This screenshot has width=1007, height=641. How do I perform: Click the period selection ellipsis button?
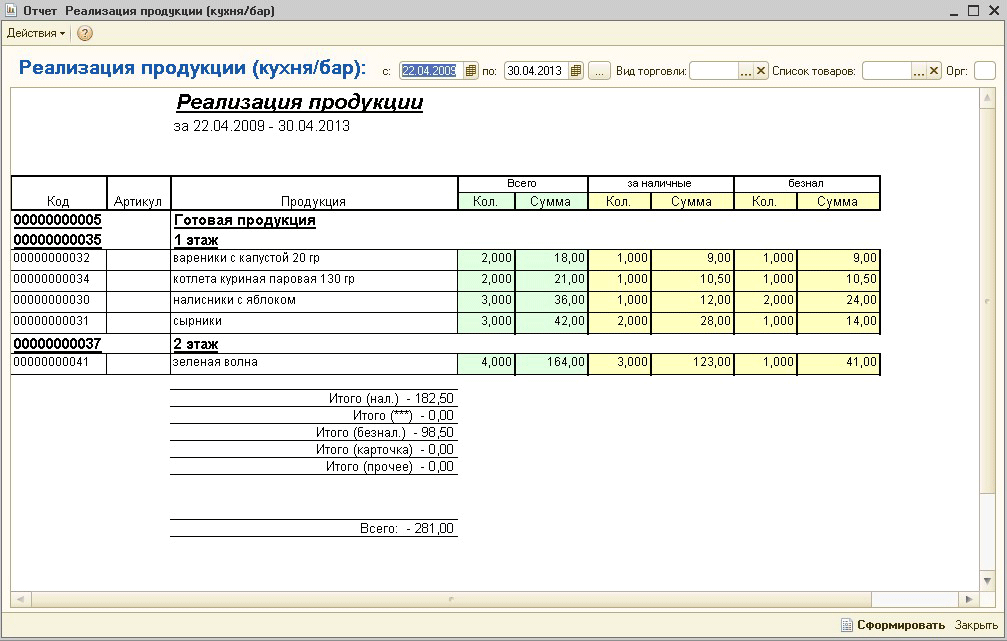599,71
